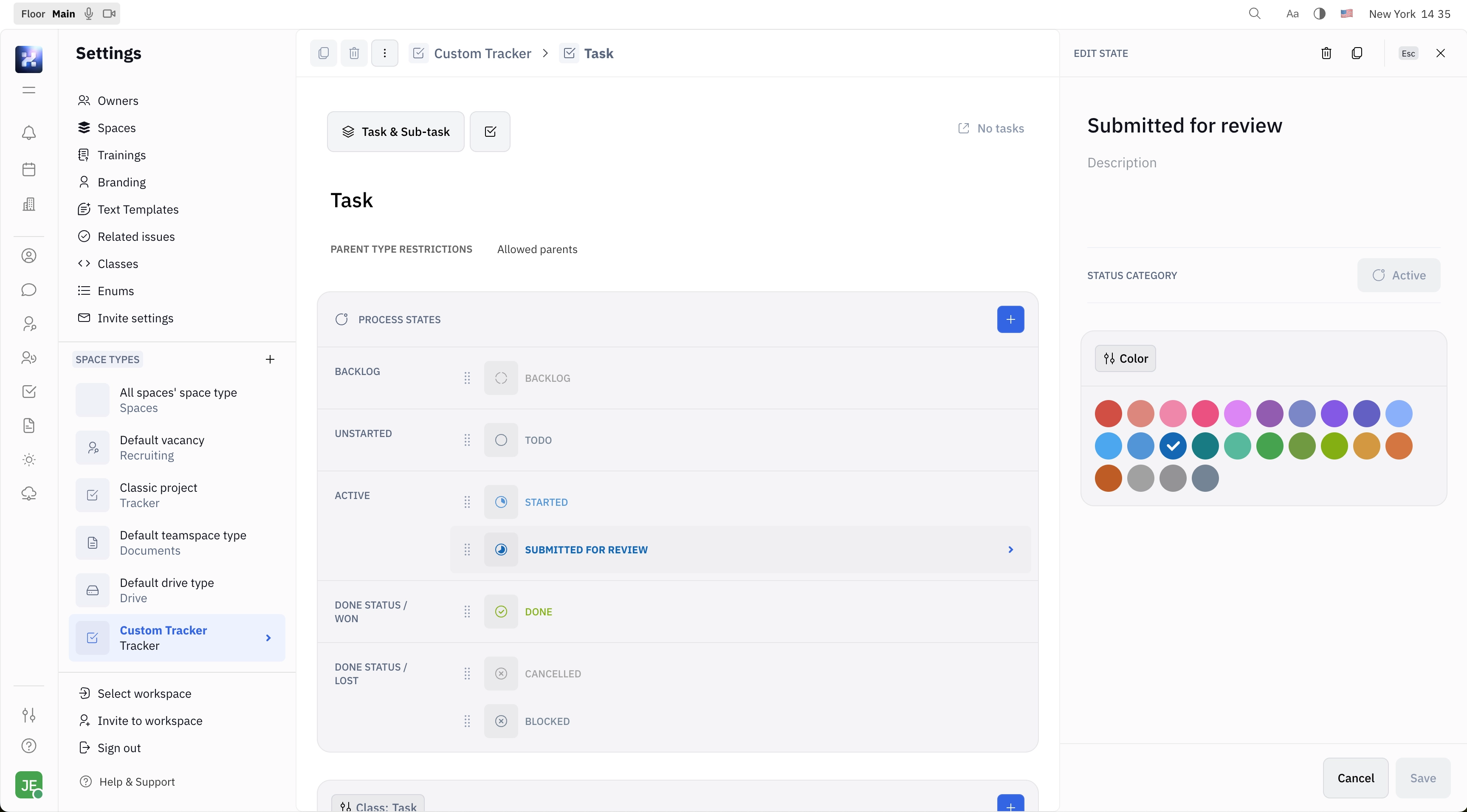1467x812 pixels.
Task: Toggle the Active status category
Action: click(x=1399, y=275)
